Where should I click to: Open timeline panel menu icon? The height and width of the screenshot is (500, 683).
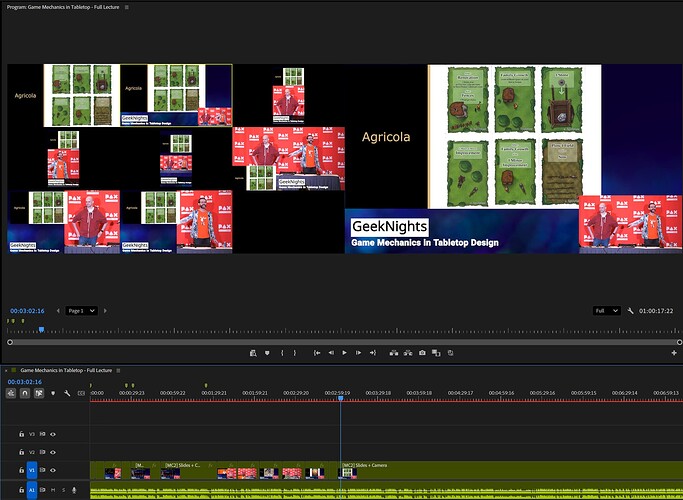tap(118, 370)
